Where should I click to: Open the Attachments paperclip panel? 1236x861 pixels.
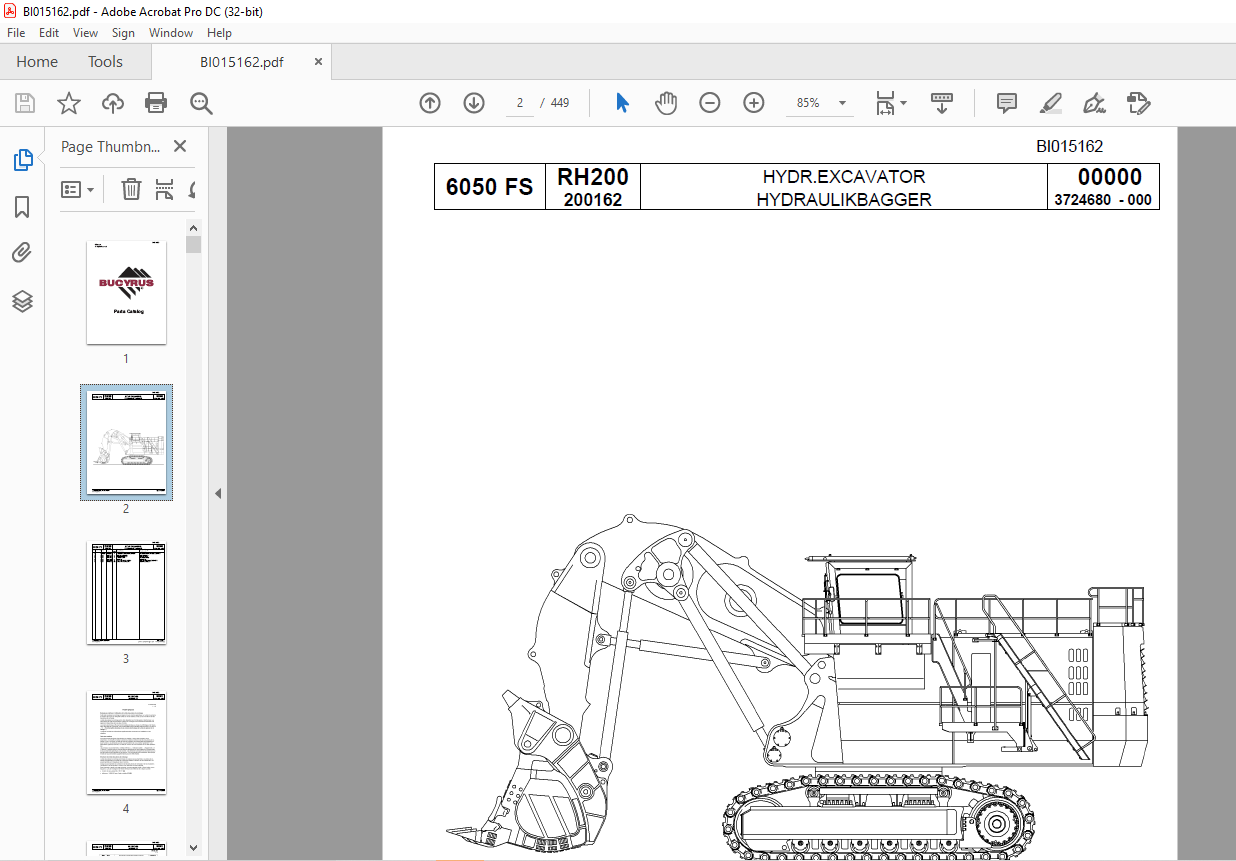pos(22,253)
